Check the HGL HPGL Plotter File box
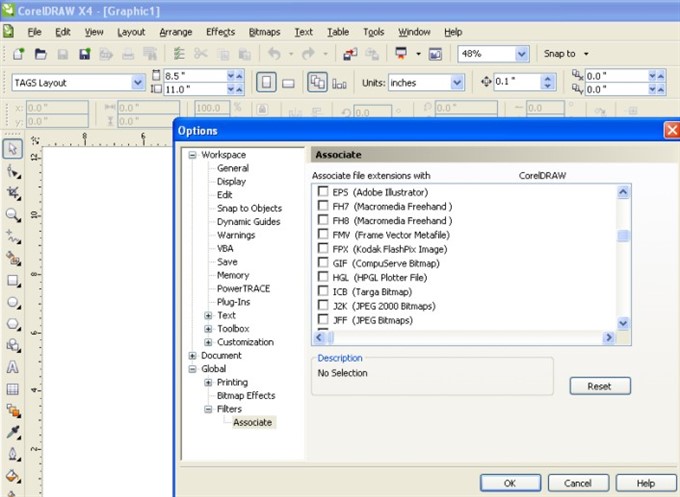 (x=323, y=277)
